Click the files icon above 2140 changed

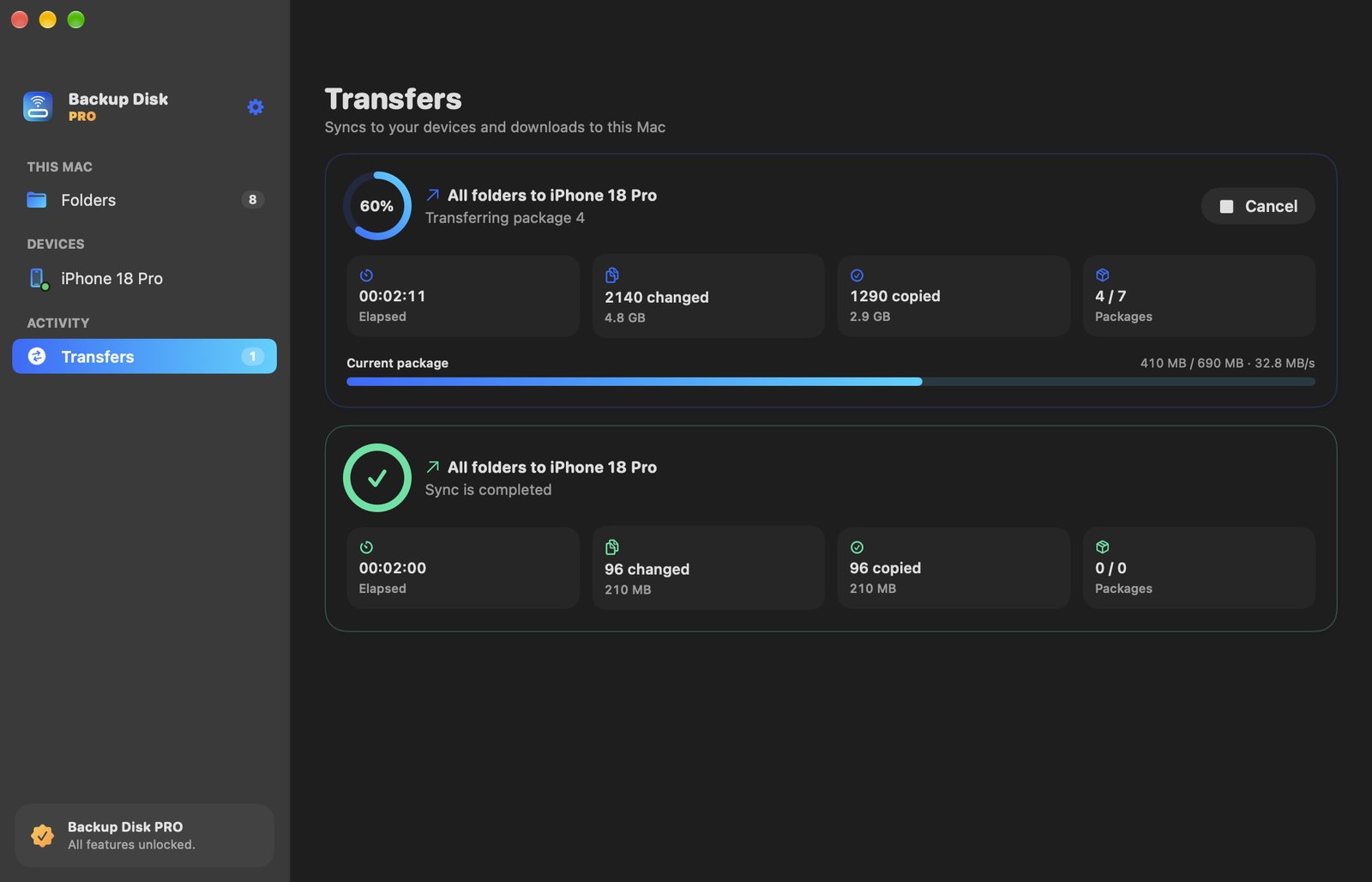[612, 275]
